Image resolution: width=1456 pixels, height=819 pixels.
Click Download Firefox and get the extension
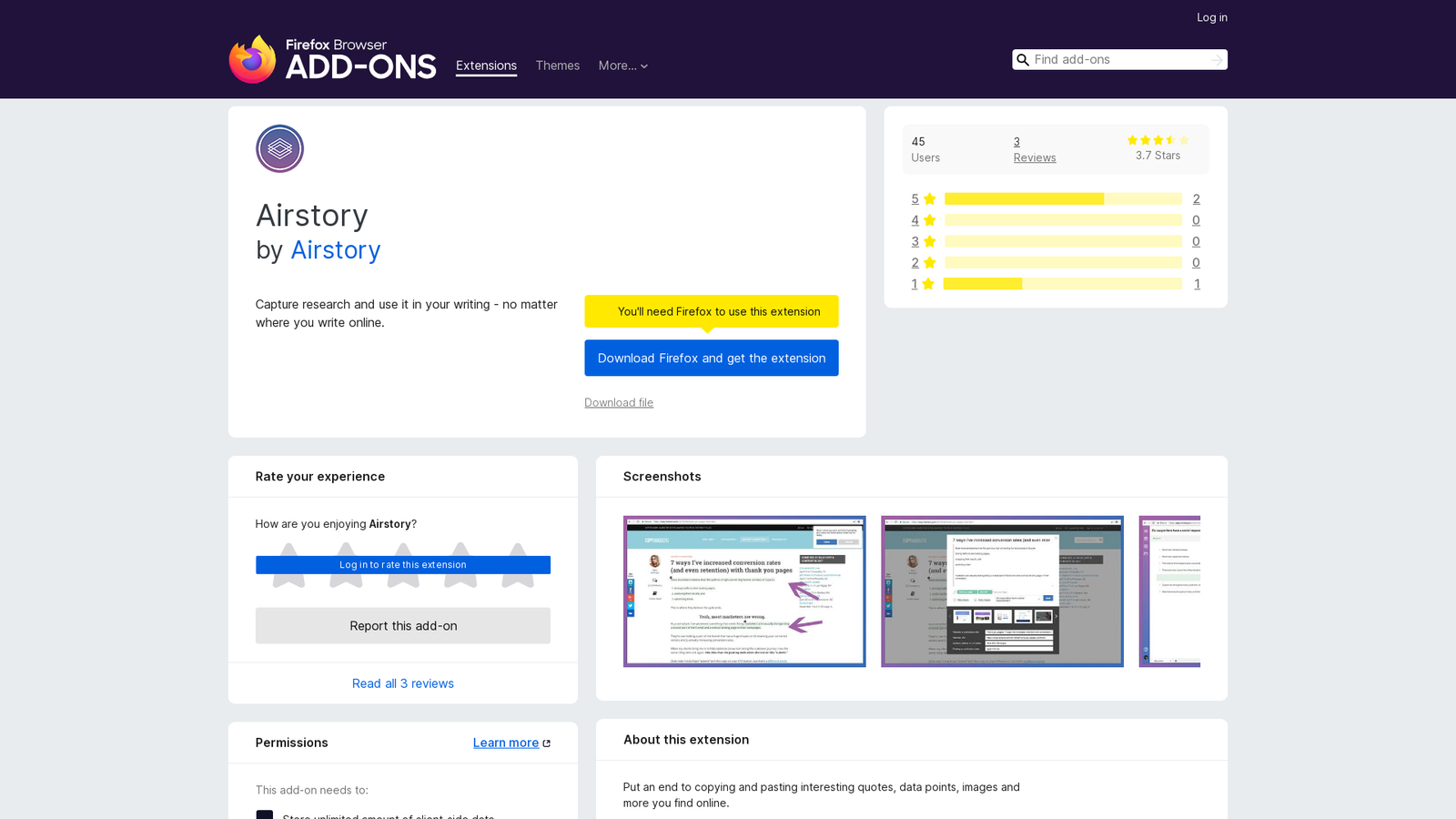(712, 358)
